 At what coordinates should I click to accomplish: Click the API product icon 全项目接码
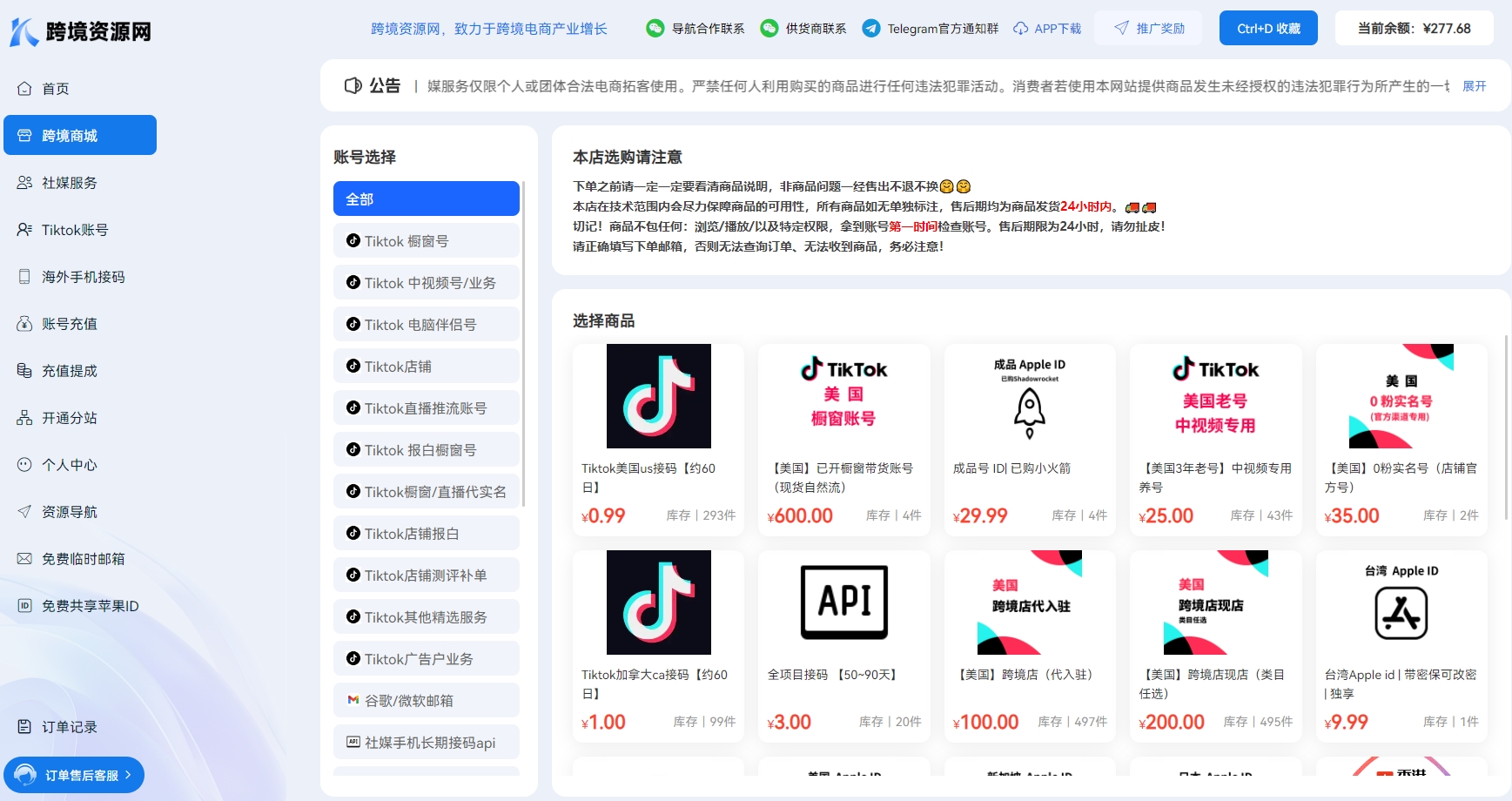coord(844,602)
